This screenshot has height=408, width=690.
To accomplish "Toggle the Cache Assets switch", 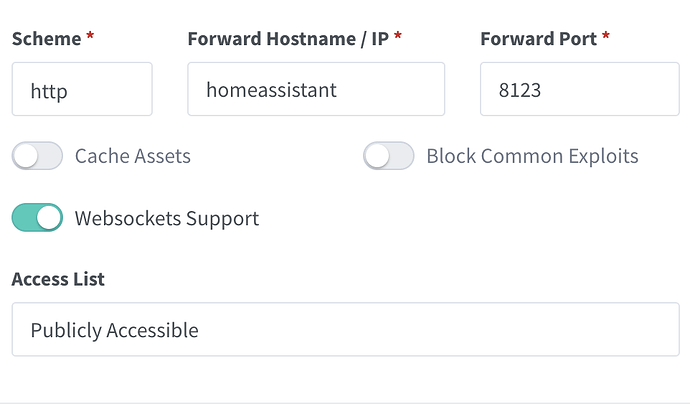I will click(x=37, y=156).
